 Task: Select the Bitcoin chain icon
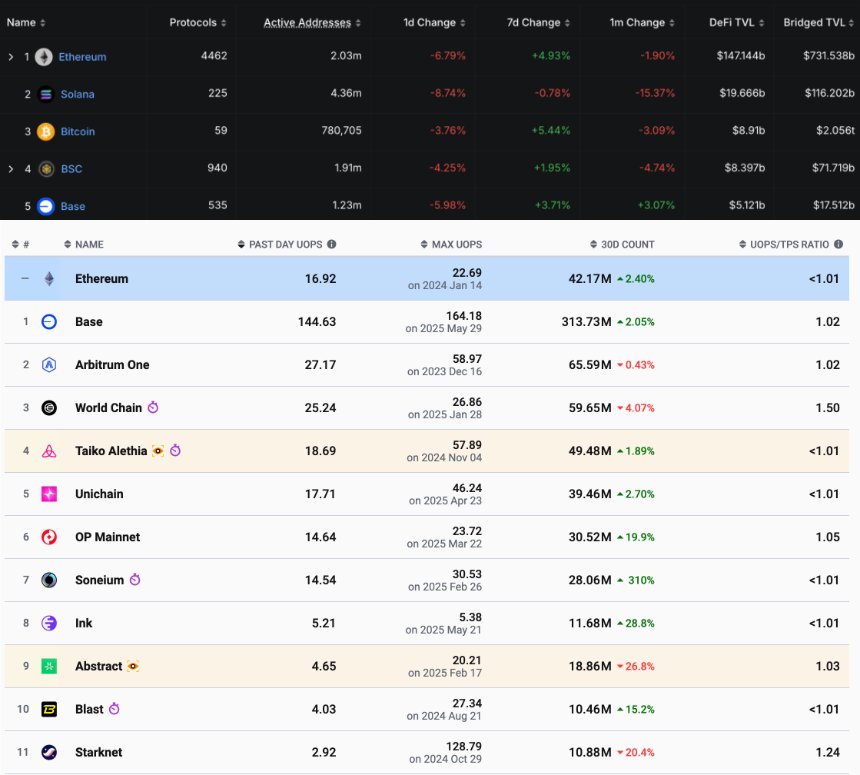pyautogui.click(x=44, y=131)
